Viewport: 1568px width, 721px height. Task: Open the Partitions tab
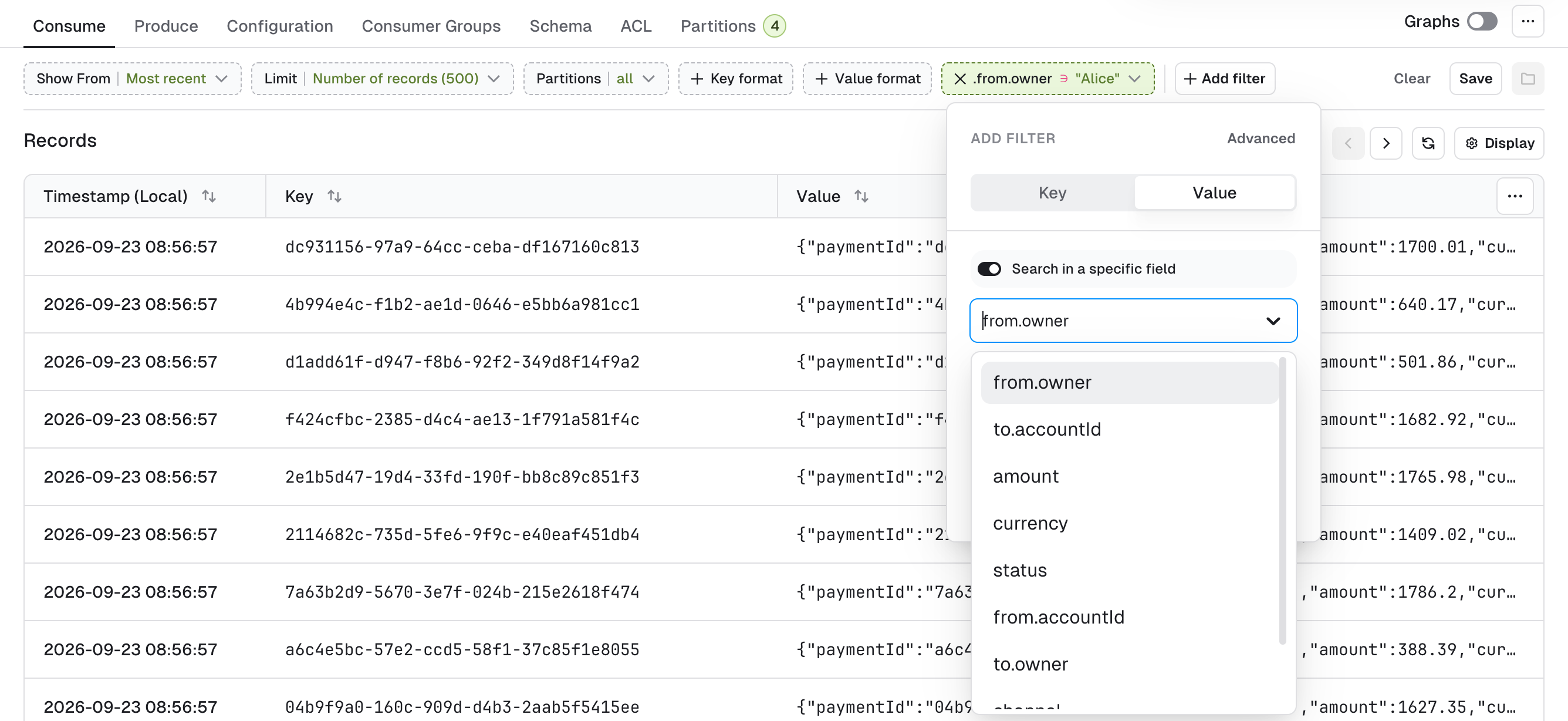click(733, 26)
